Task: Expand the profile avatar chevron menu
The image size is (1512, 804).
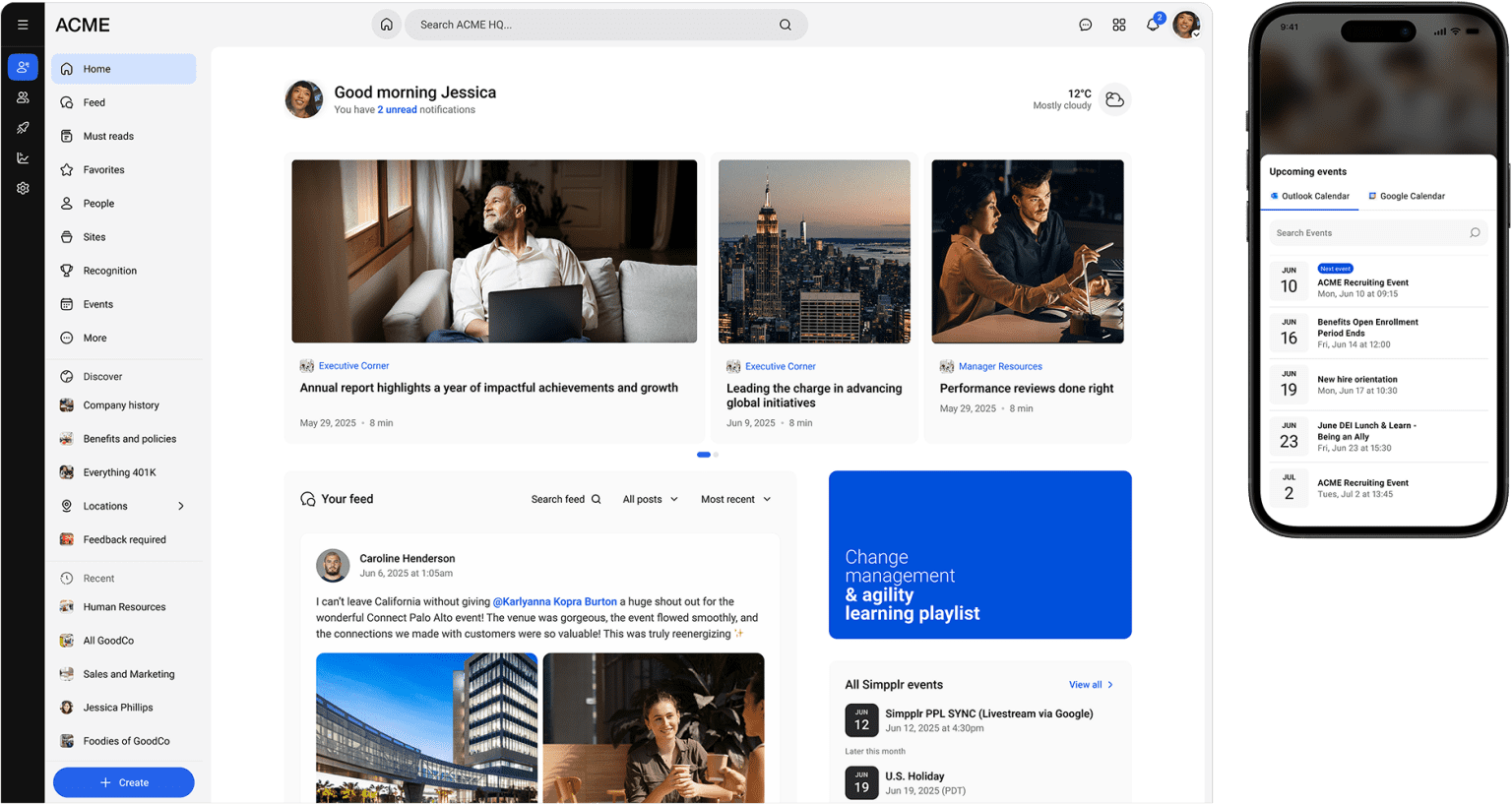Action: pyautogui.click(x=1197, y=32)
